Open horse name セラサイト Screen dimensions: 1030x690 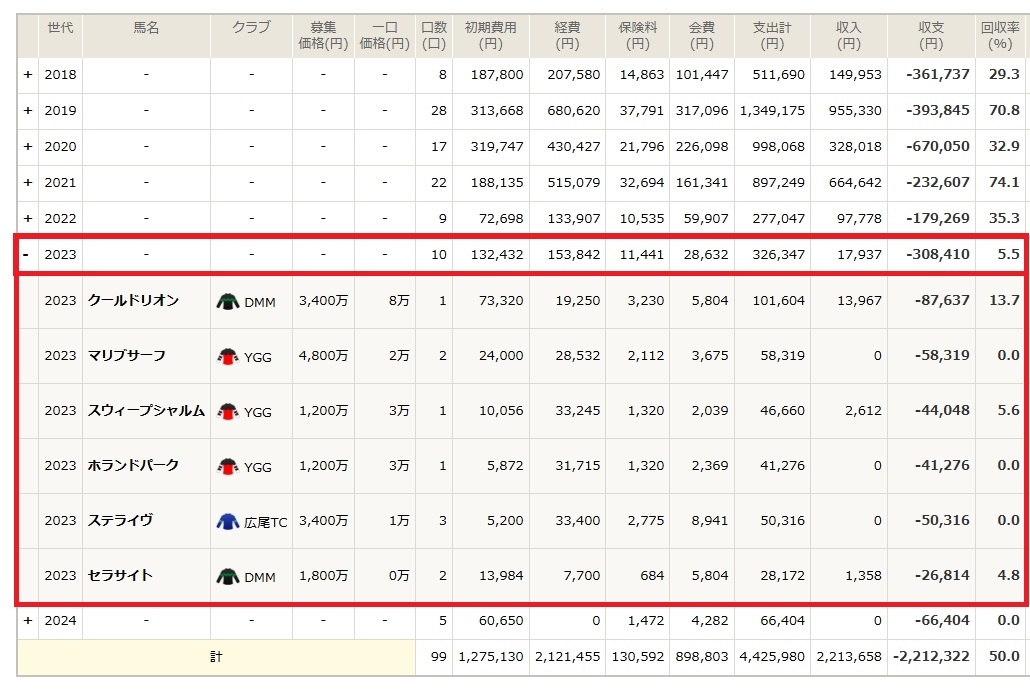tap(120, 575)
